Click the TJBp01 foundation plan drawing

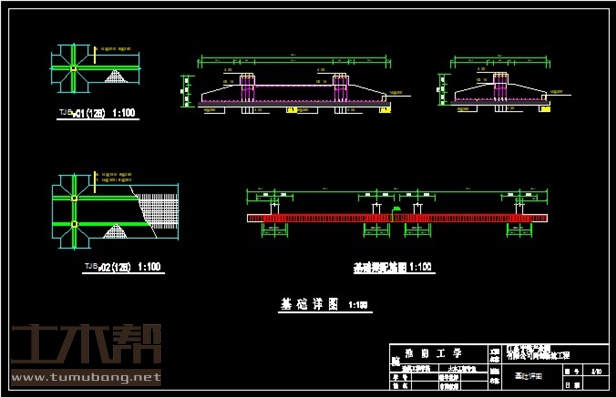tap(95, 69)
